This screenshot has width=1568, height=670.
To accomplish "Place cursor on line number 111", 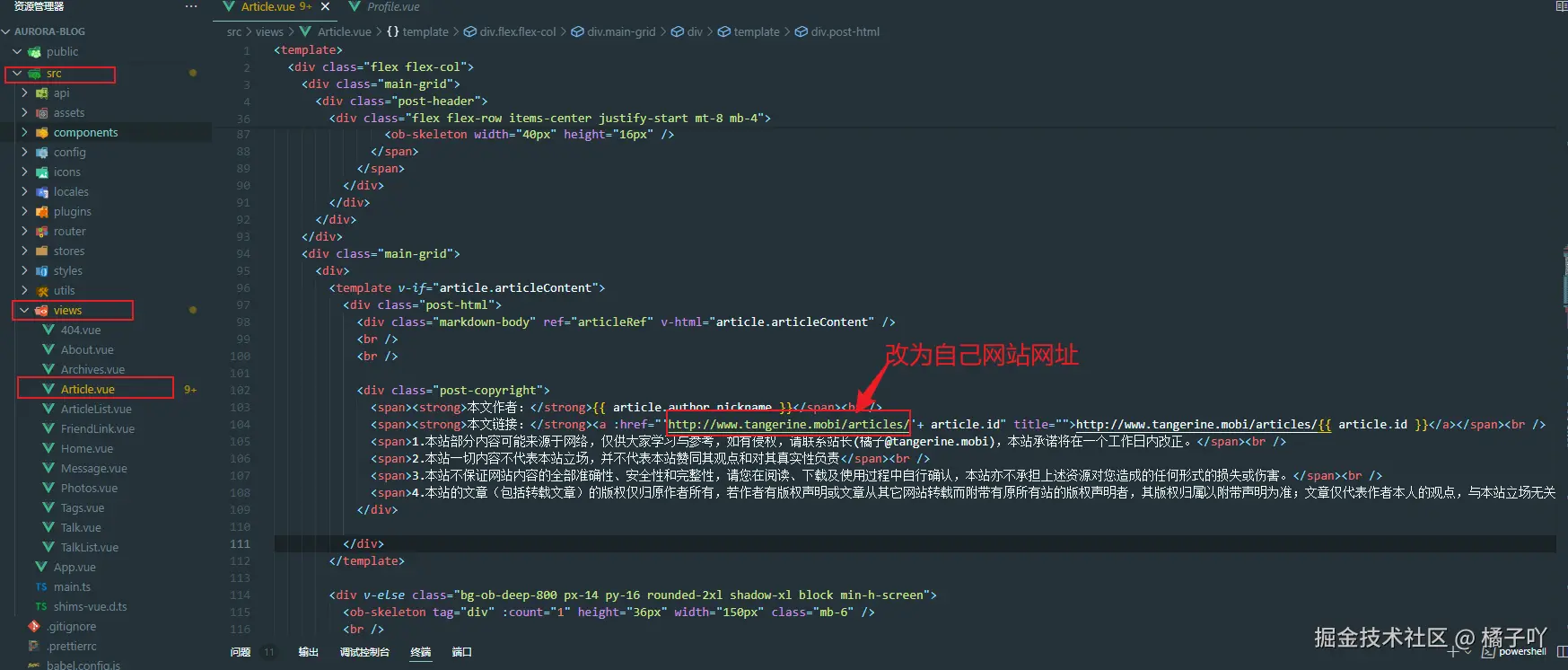I will click(240, 543).
